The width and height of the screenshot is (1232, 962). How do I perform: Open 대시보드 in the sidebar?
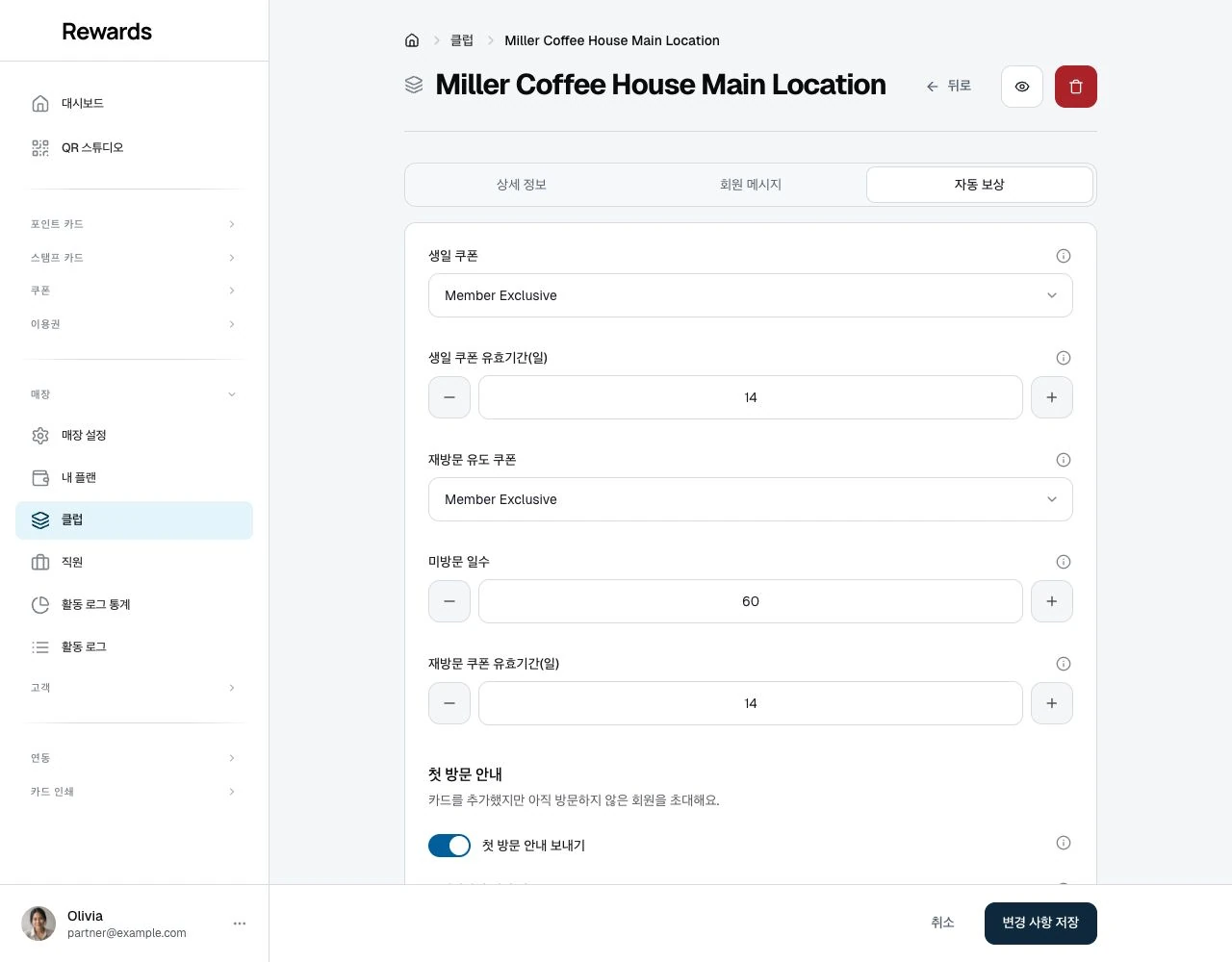[x=134, y=104]
